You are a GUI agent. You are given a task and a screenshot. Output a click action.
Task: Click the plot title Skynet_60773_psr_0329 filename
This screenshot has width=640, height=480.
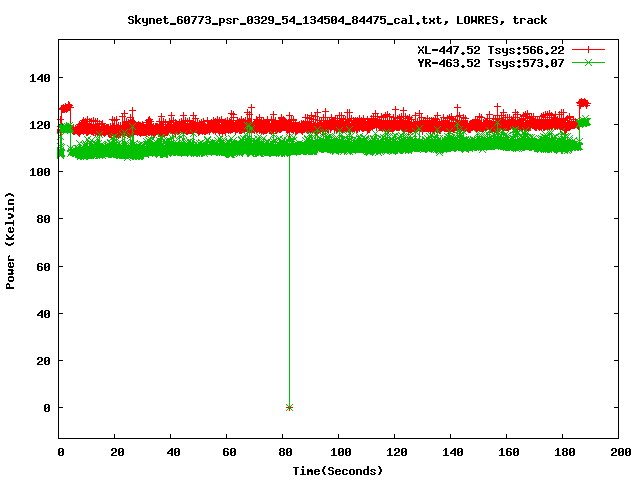285,20
